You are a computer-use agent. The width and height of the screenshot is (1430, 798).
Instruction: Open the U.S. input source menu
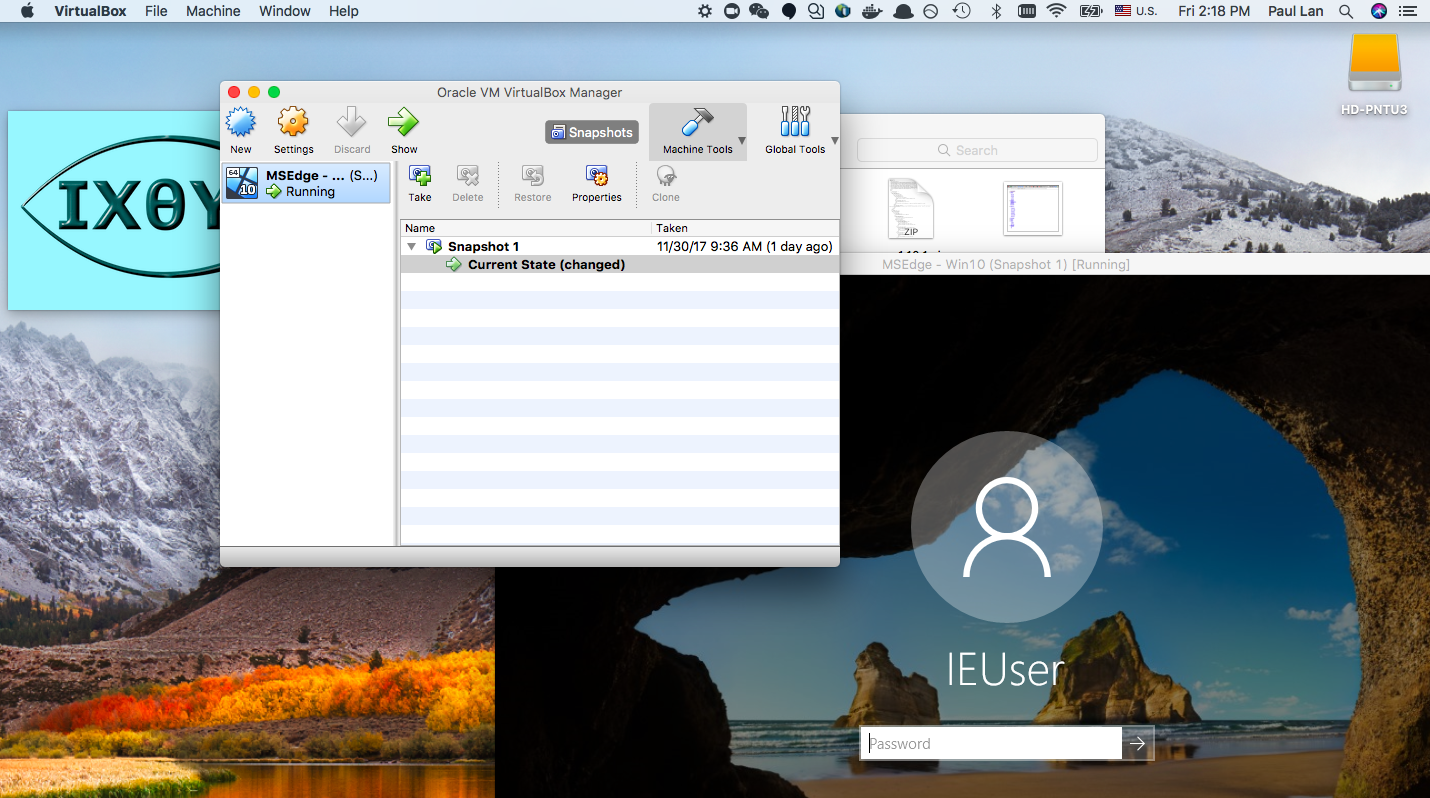tap(1135, 11)
